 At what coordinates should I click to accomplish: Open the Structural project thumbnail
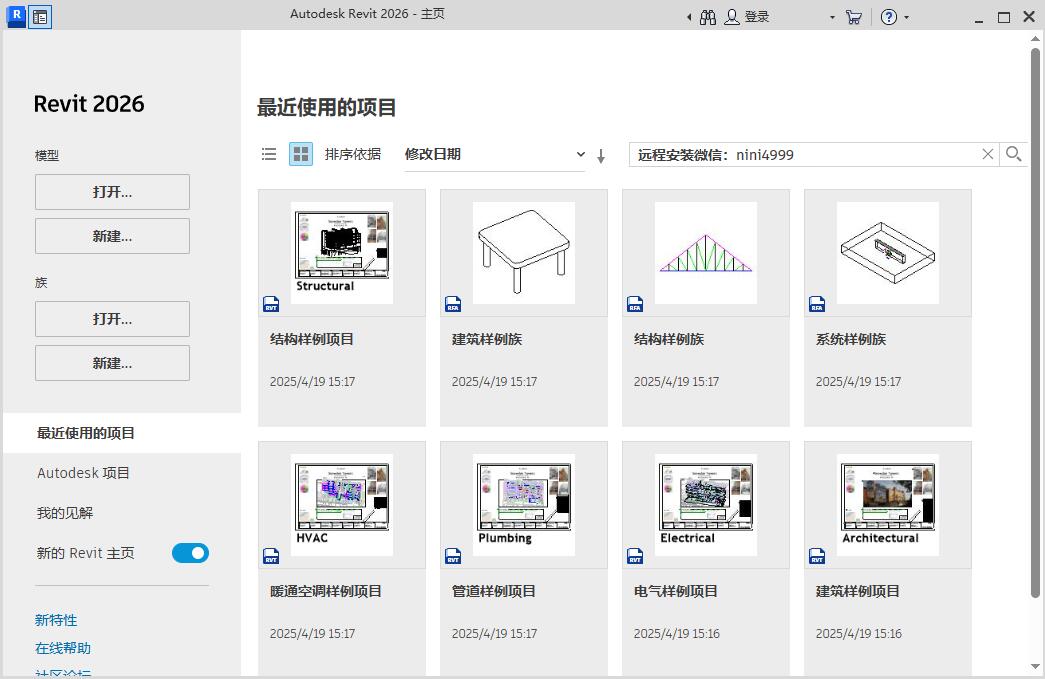[x=342, y=253]
